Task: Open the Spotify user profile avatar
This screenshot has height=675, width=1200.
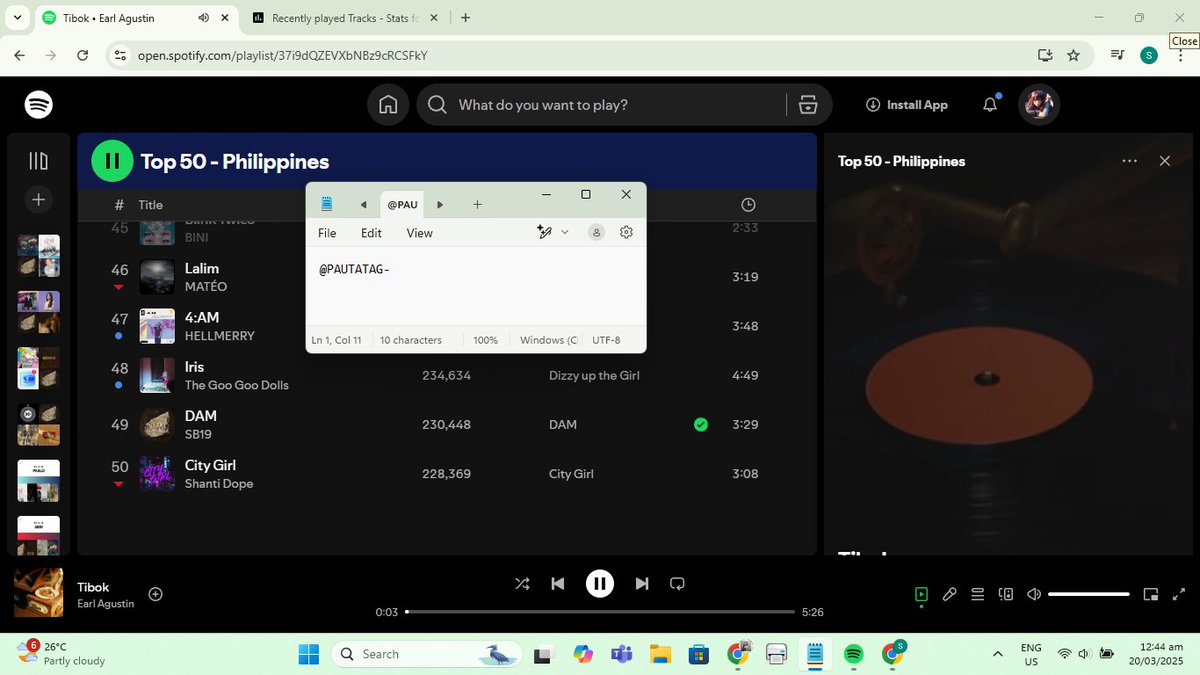Action: (x=1038, y=104)
